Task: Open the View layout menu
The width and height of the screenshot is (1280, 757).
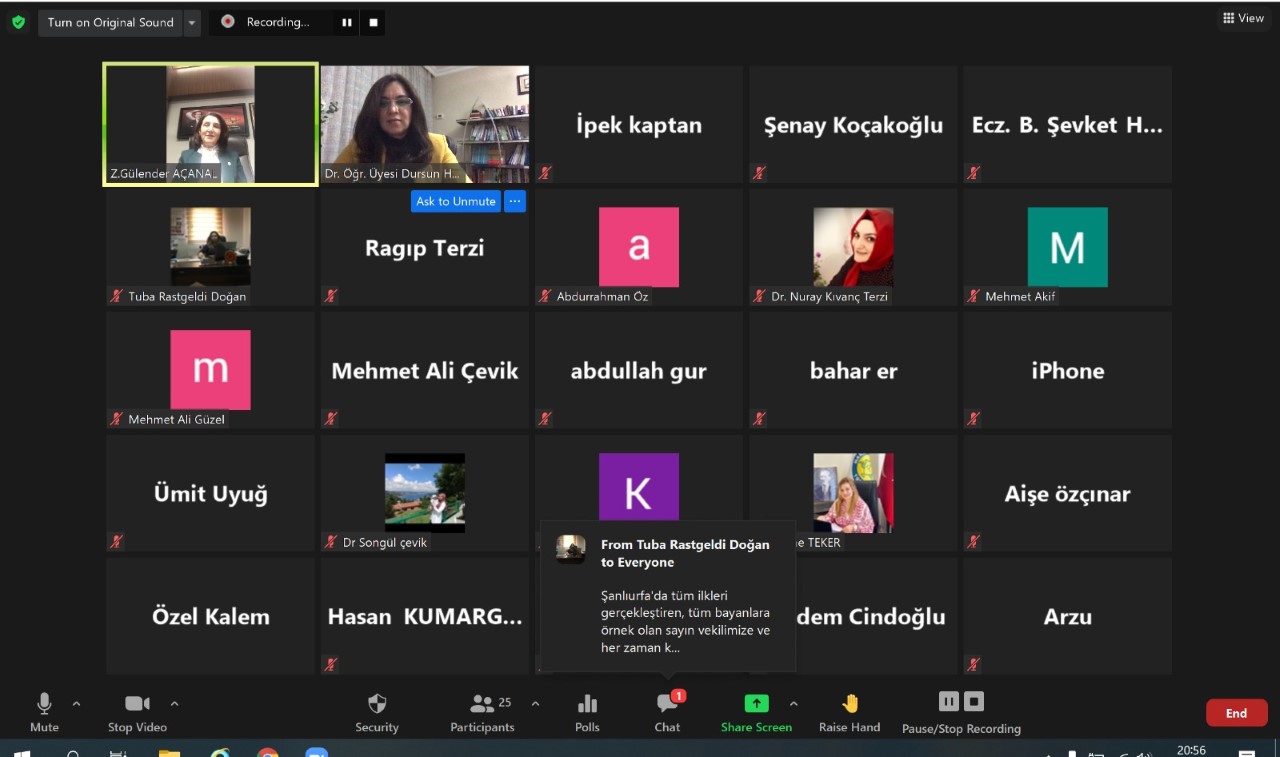Action: tap(1244, 18)
